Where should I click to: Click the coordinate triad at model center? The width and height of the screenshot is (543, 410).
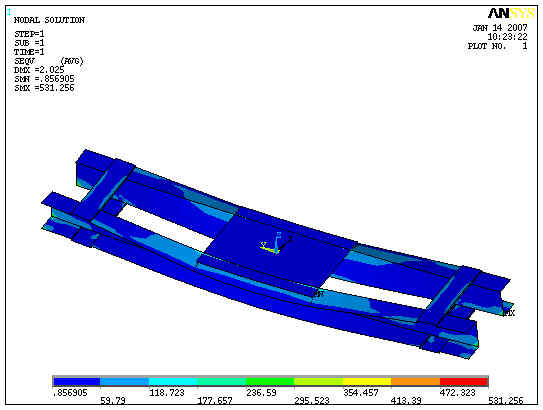(276, 243)
